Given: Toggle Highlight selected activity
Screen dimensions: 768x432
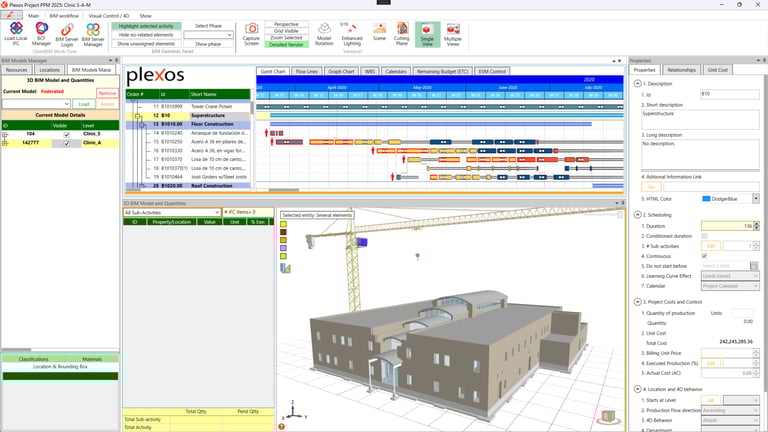Looking at the screenshot, I should click(x=146, y=26).
